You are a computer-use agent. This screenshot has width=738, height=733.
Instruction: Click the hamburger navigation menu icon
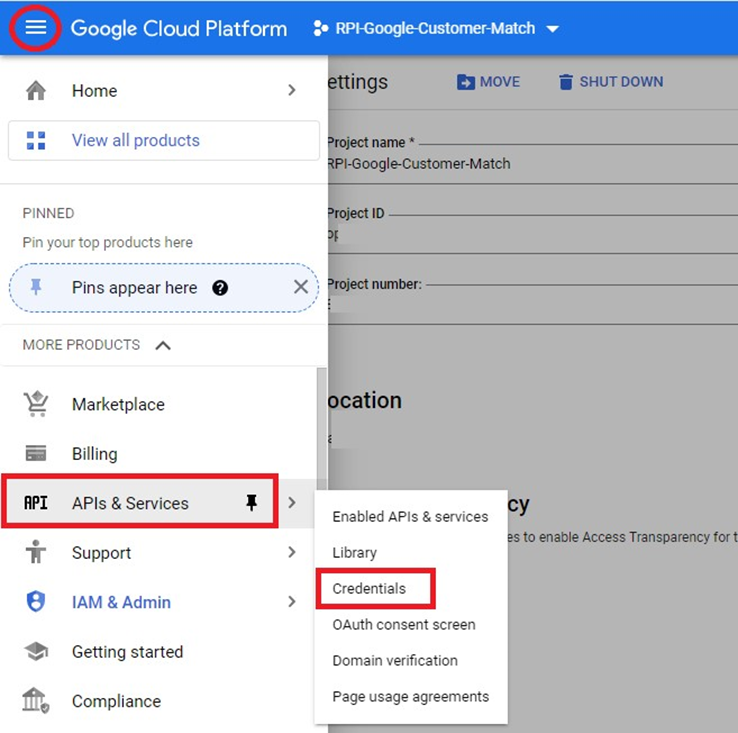pyautogui.click(x=36, y=28)
